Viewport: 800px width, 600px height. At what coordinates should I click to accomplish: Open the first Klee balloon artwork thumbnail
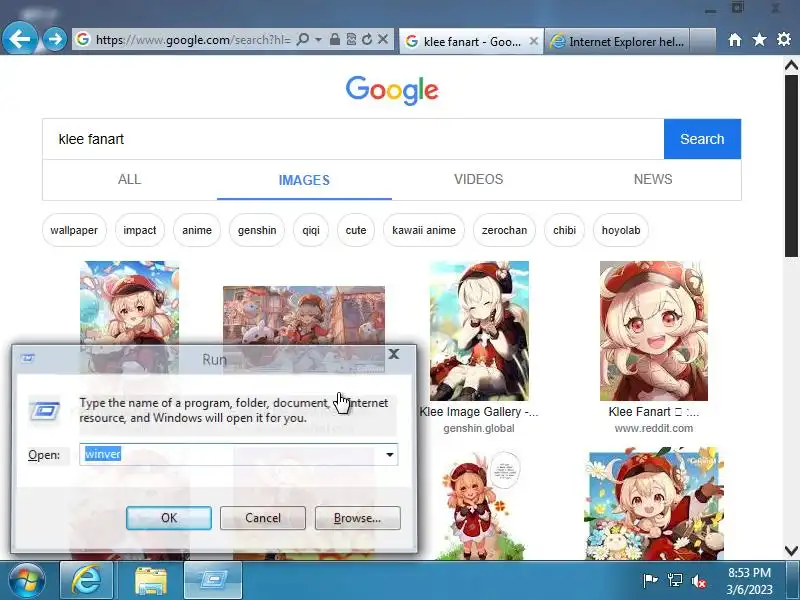(130, 303)
